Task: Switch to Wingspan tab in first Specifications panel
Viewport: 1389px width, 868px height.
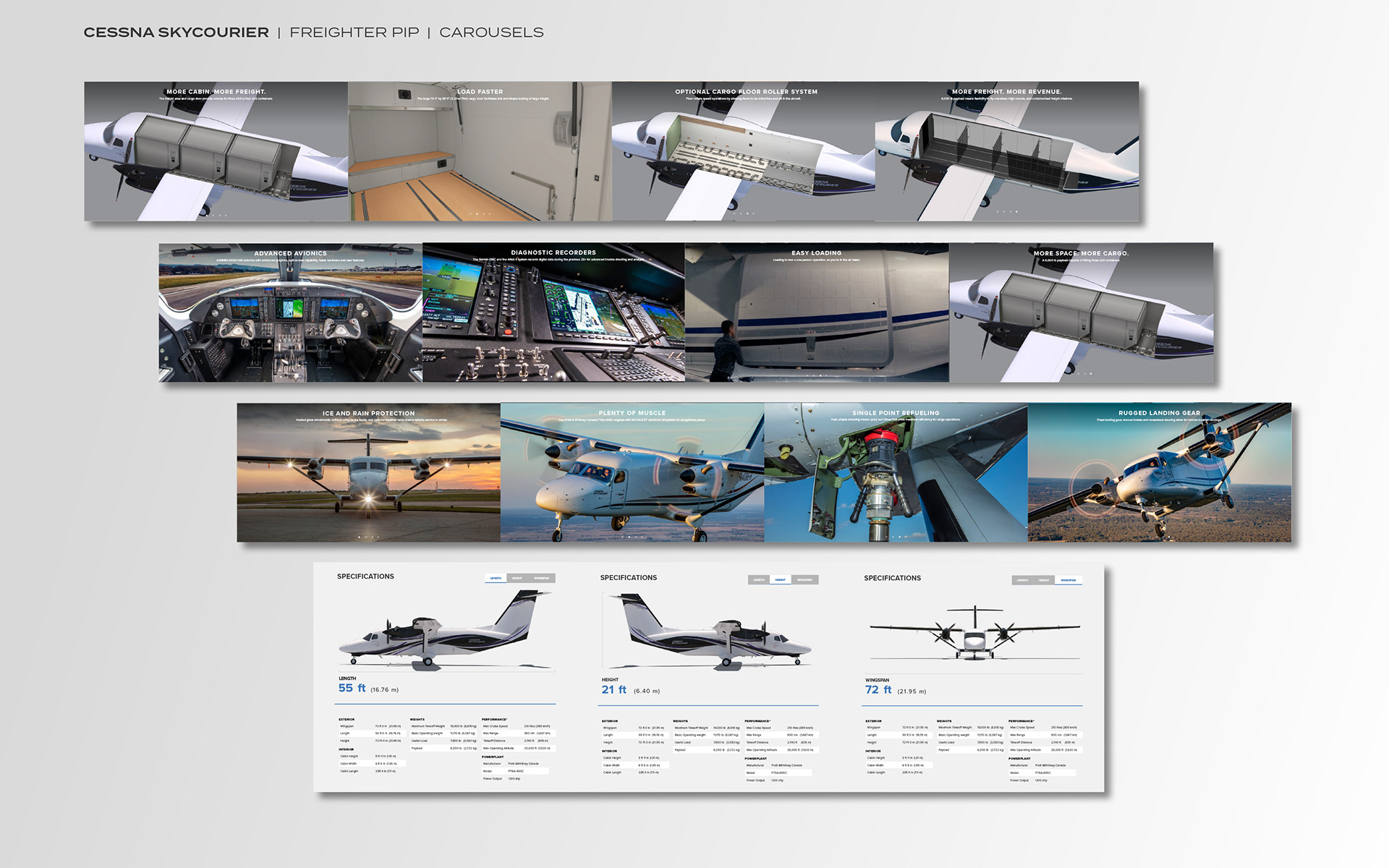Action: 542,578
